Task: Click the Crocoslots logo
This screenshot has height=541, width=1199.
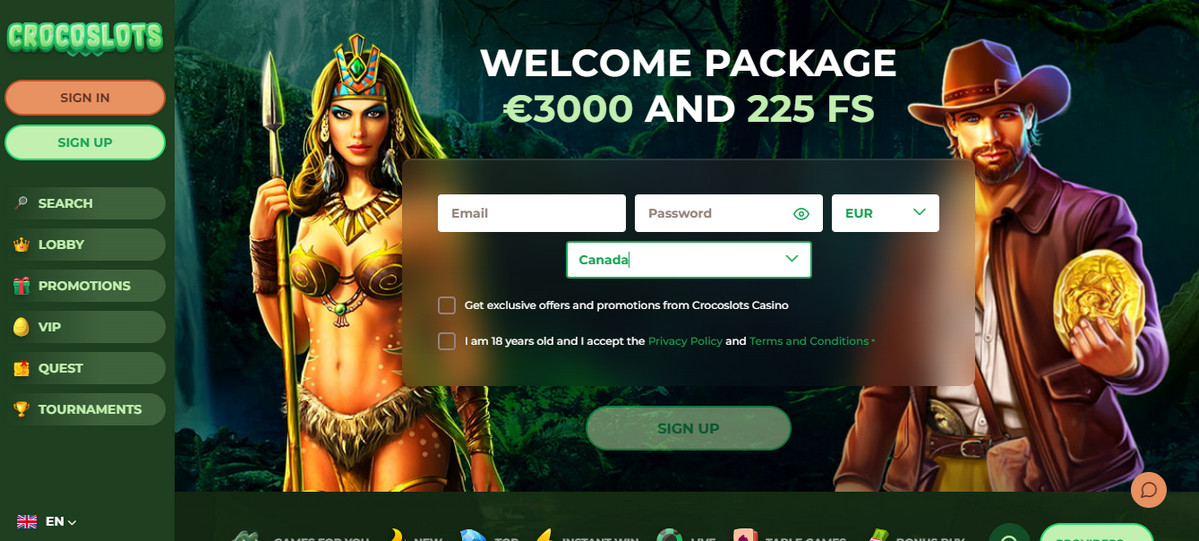Action: [85, 37]
